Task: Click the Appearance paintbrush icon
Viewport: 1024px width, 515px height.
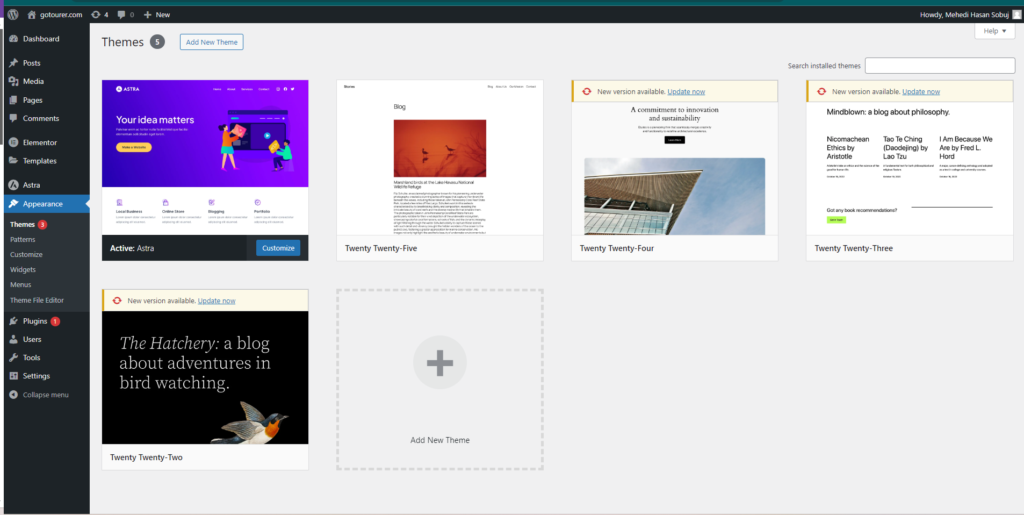Action: (x=14, y=204)
